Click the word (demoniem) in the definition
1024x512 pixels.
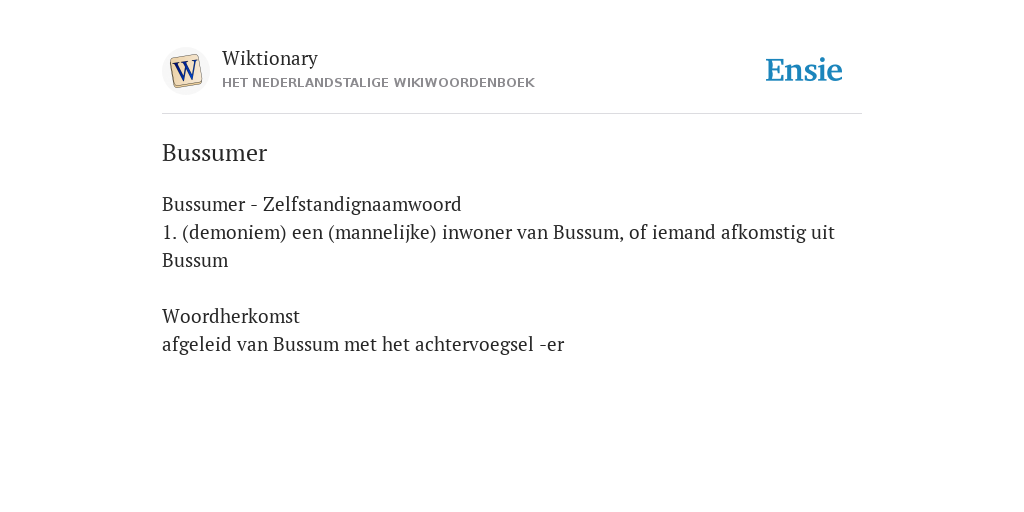pyautogui.click(x=234, y=232)
